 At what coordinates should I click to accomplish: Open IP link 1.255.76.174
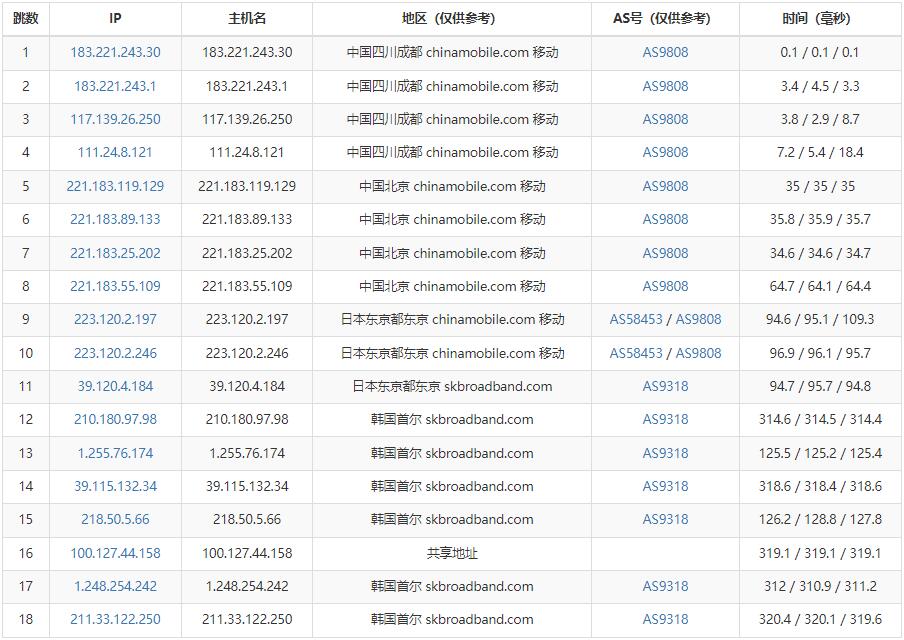[115, 453]
